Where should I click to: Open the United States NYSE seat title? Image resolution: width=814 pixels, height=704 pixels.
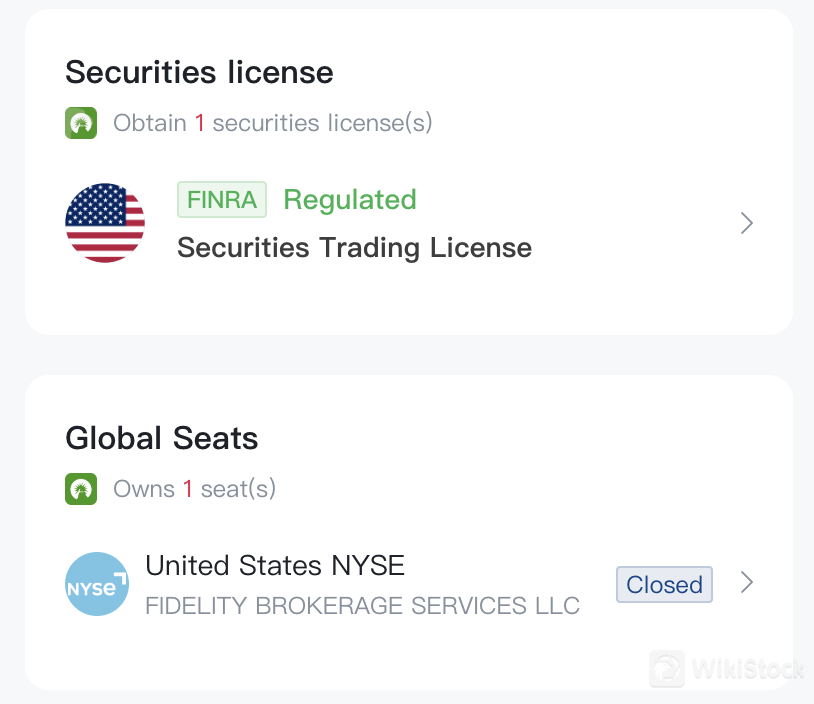pyautogui.click(x=275, y=565)
